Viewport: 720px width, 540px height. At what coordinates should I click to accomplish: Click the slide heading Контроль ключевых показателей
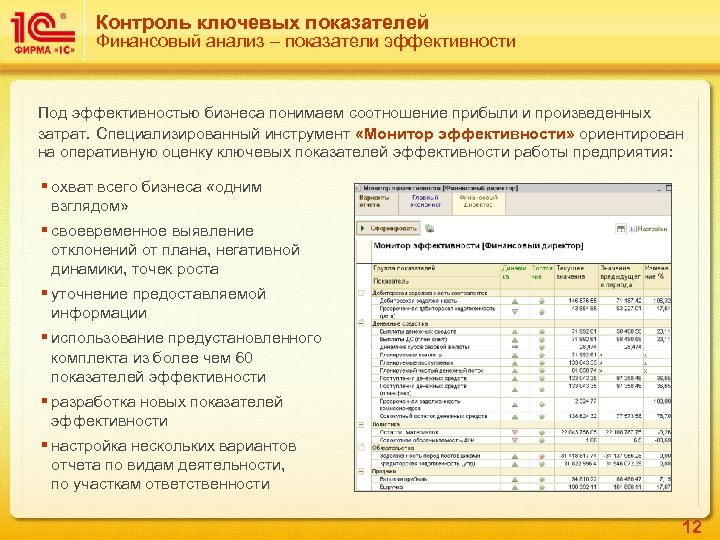(x=263, y=22)
